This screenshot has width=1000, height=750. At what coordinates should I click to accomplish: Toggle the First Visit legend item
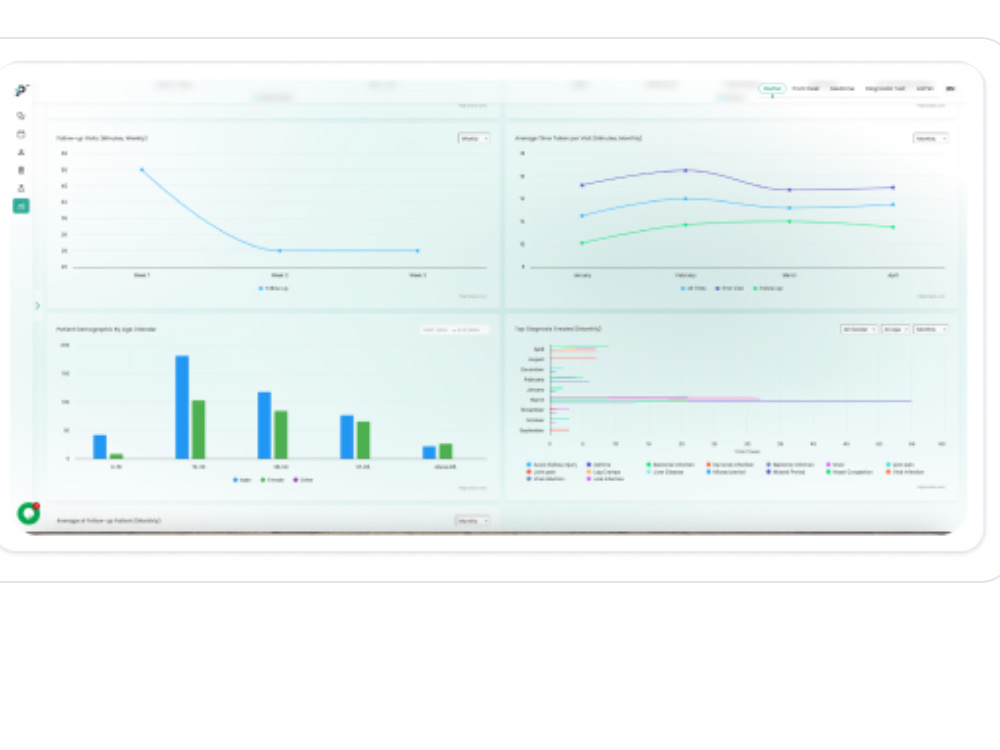point(730,288)
